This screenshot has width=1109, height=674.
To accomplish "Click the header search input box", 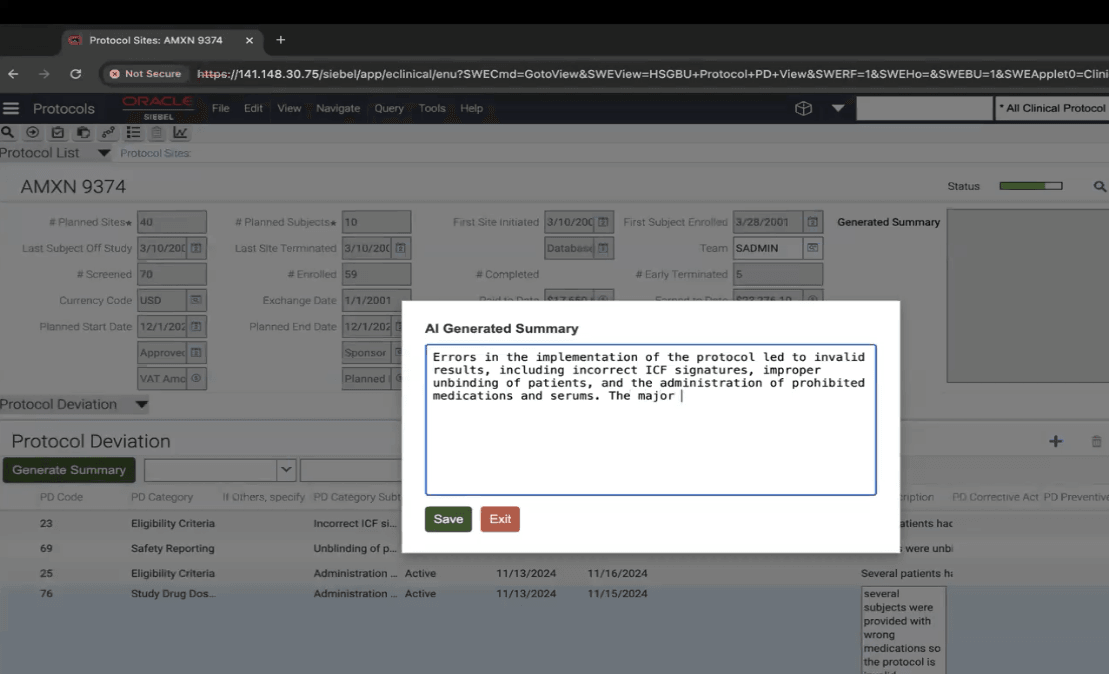I will click(x=924, y=108).
